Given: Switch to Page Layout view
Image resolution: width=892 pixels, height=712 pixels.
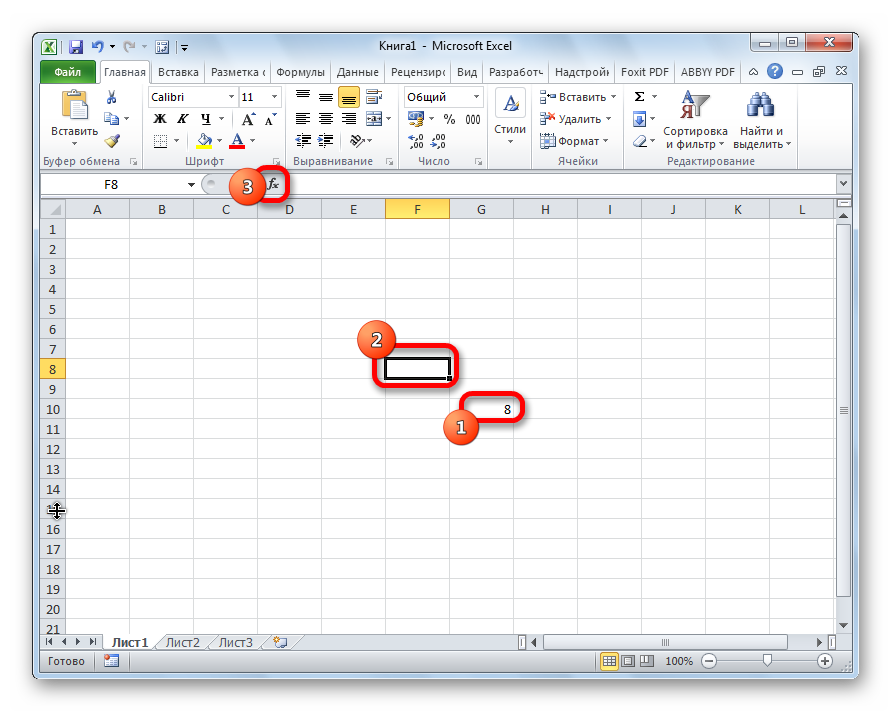Looking at the screenshot, I should (x=628, y=661).
